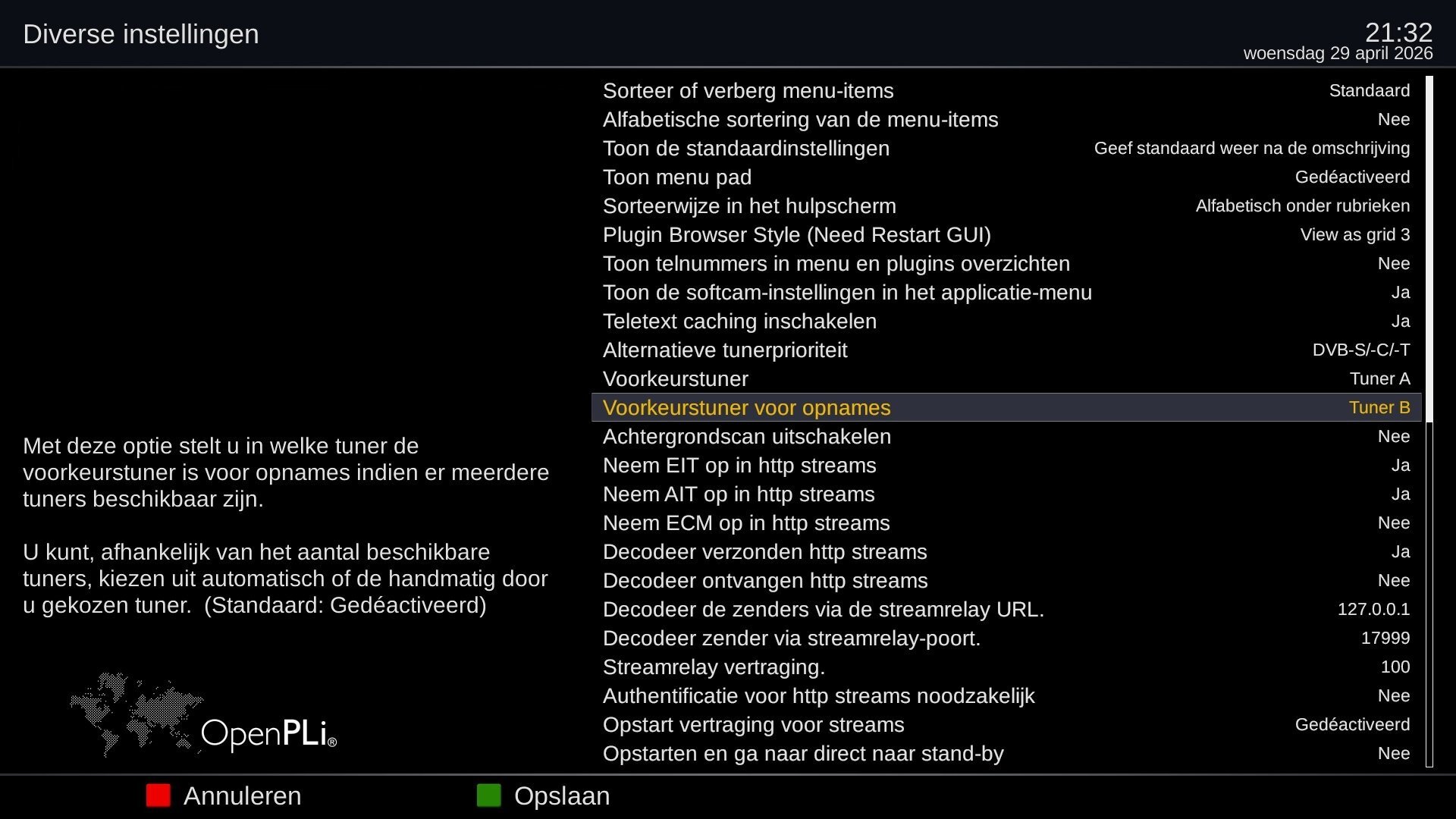Viewport: 1456px width, 819px height.
Task: Toggle Alfabetische sortering van de menu-items
Action: click(x=1006, y=120)
